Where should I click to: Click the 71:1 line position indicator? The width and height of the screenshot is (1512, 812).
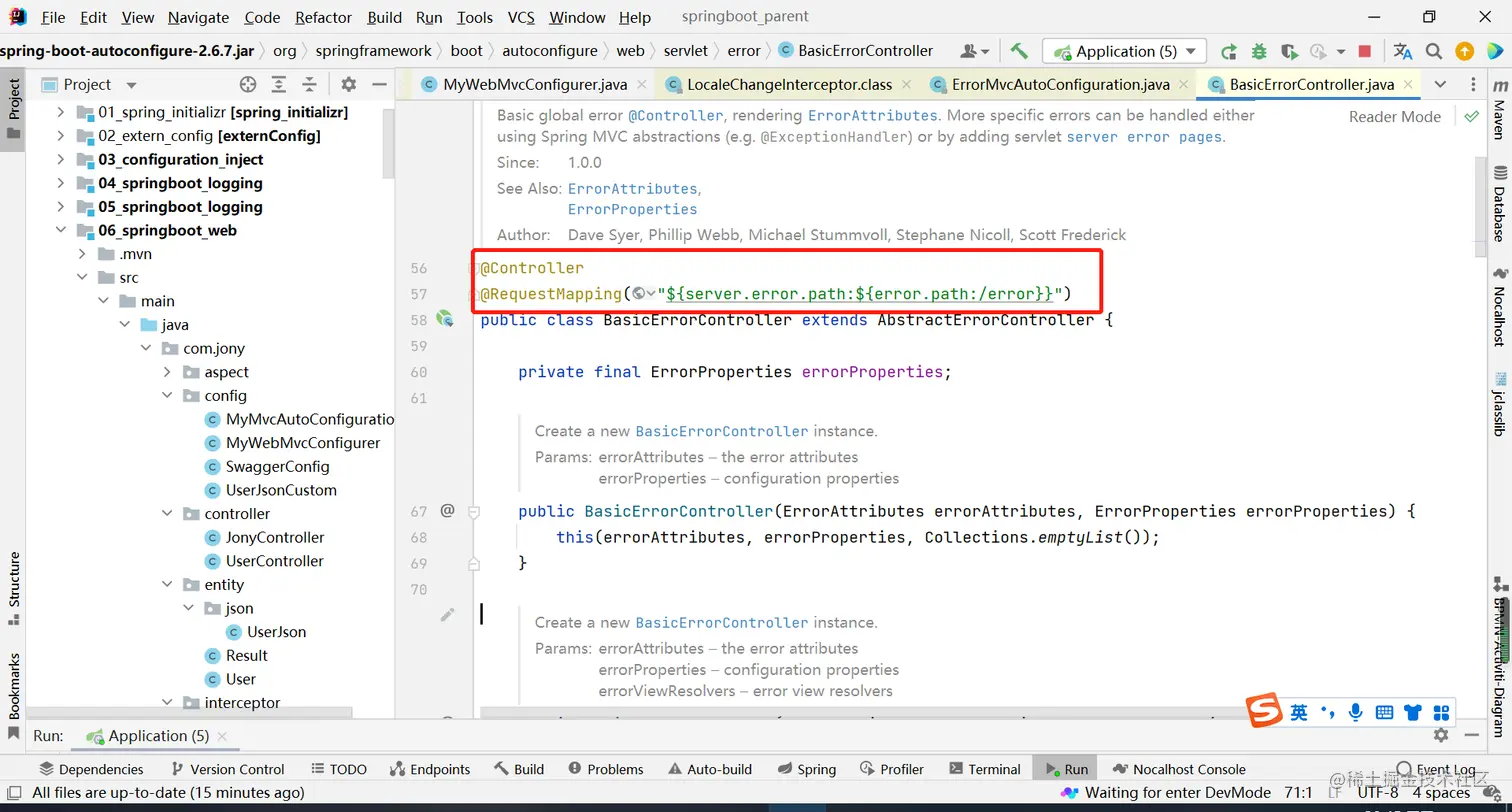click(1298, 792)
